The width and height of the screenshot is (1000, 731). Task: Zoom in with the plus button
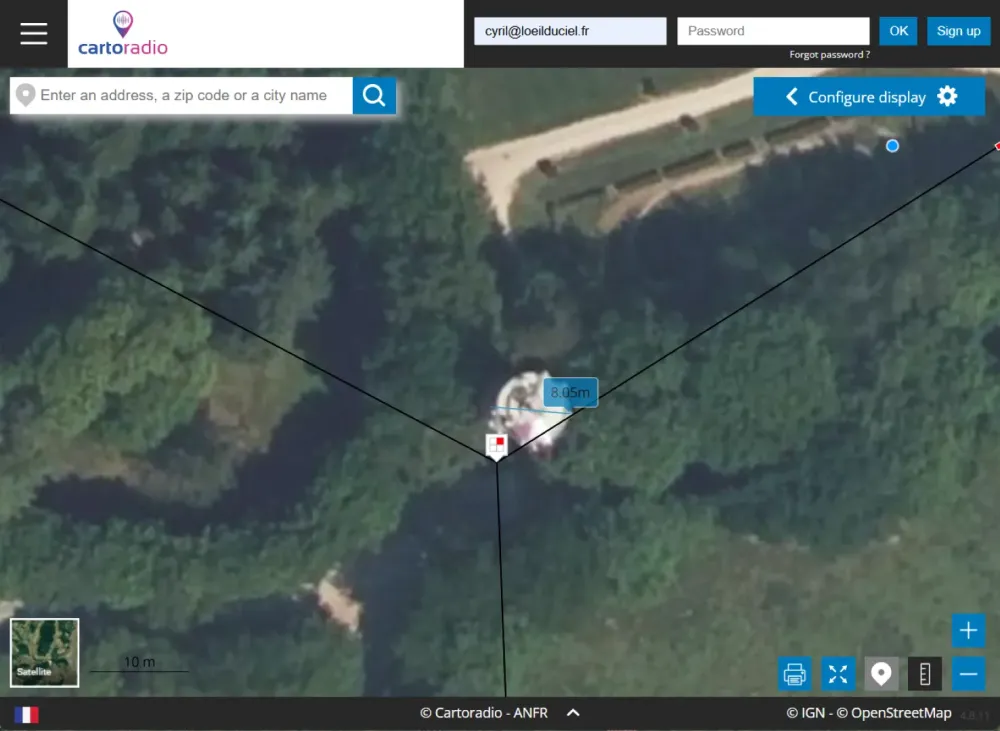click(968, 630)
